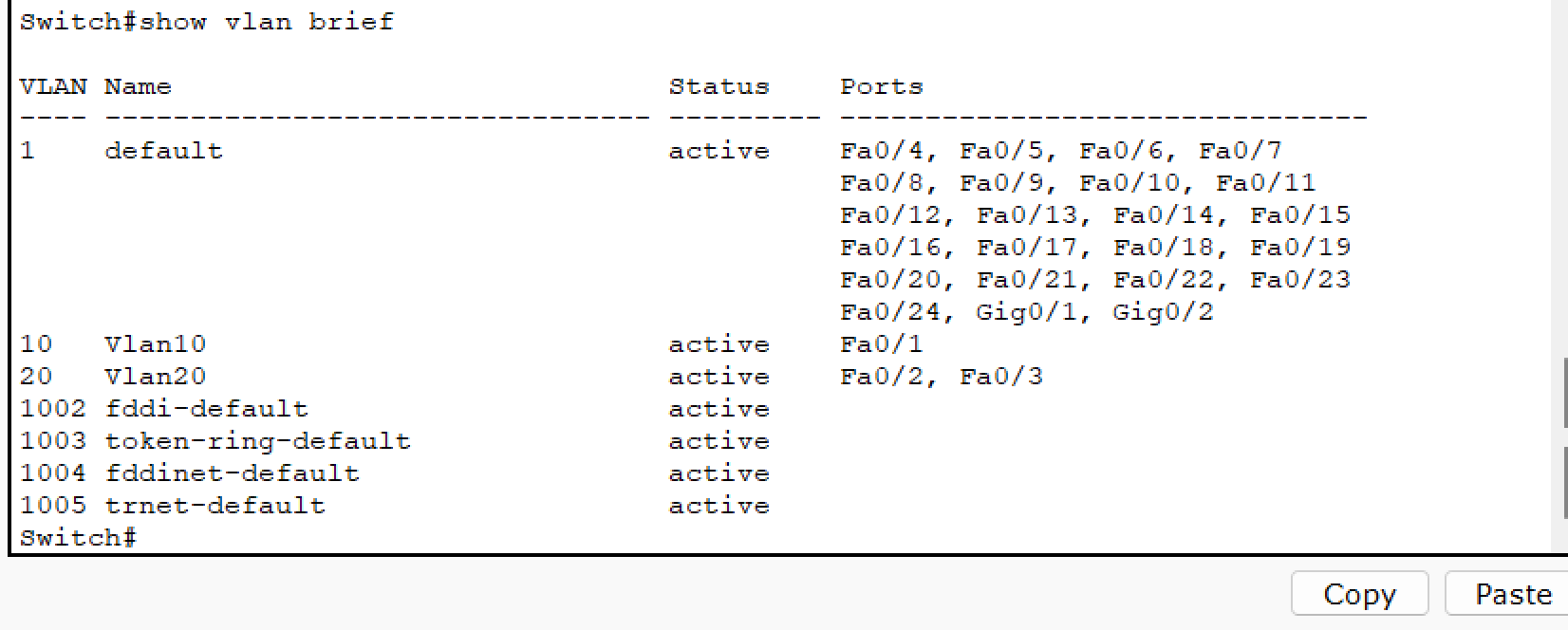1568x630 pixels.
Task: Click the Fa0/1 port of VLAN 10
Action: click(x=882, y=344)
